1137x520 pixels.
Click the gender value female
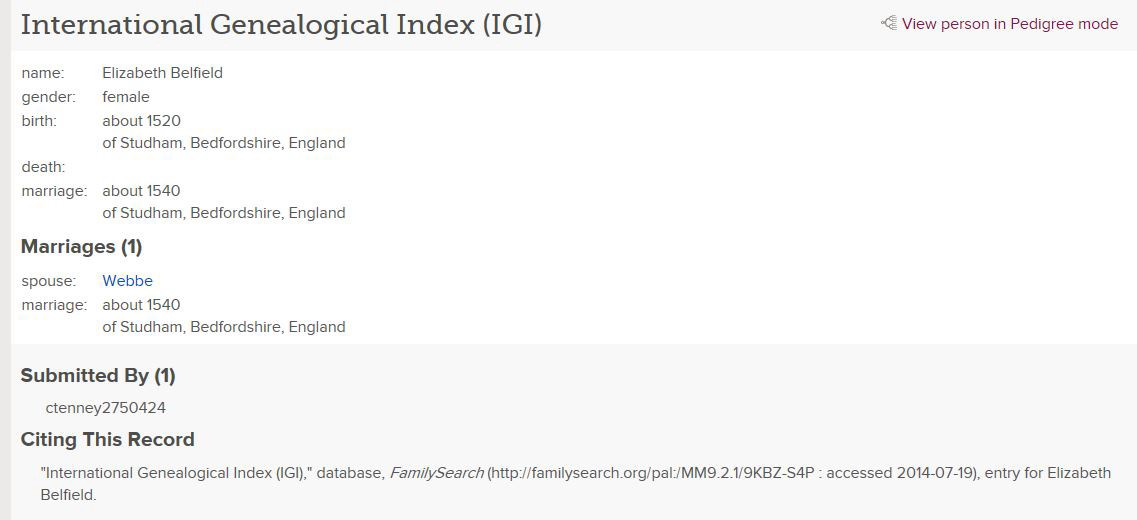pos(125,97)
